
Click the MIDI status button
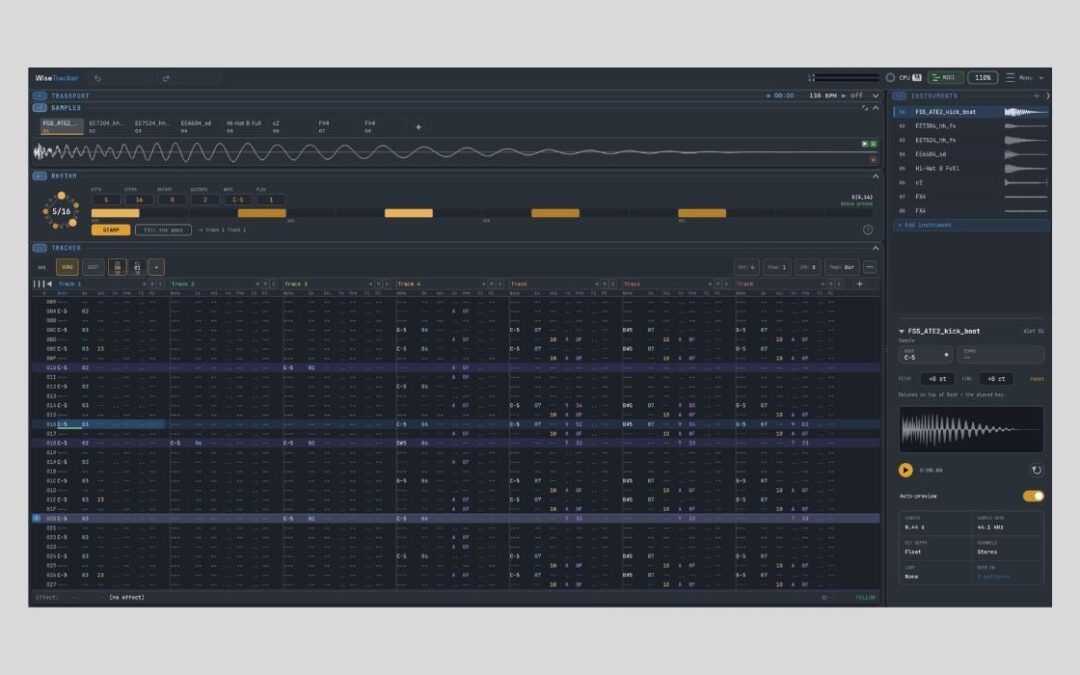(944, 78)
